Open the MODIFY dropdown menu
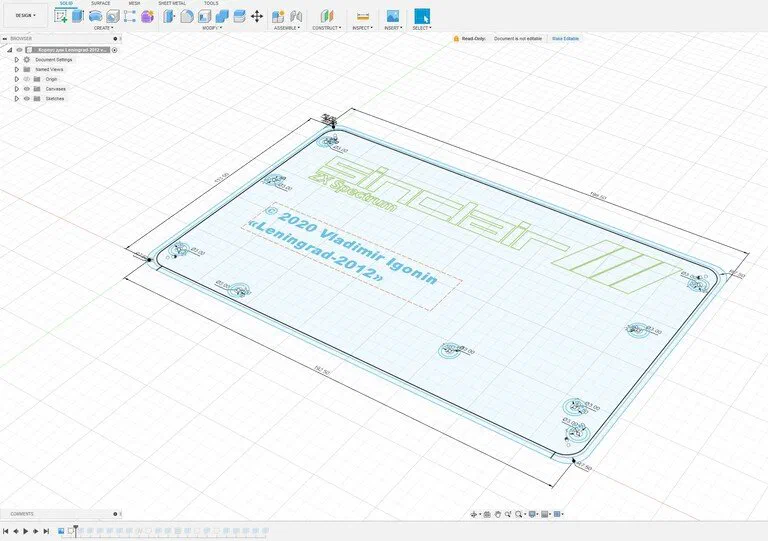This screenshot has height=541, width=768. click(212, 28)
